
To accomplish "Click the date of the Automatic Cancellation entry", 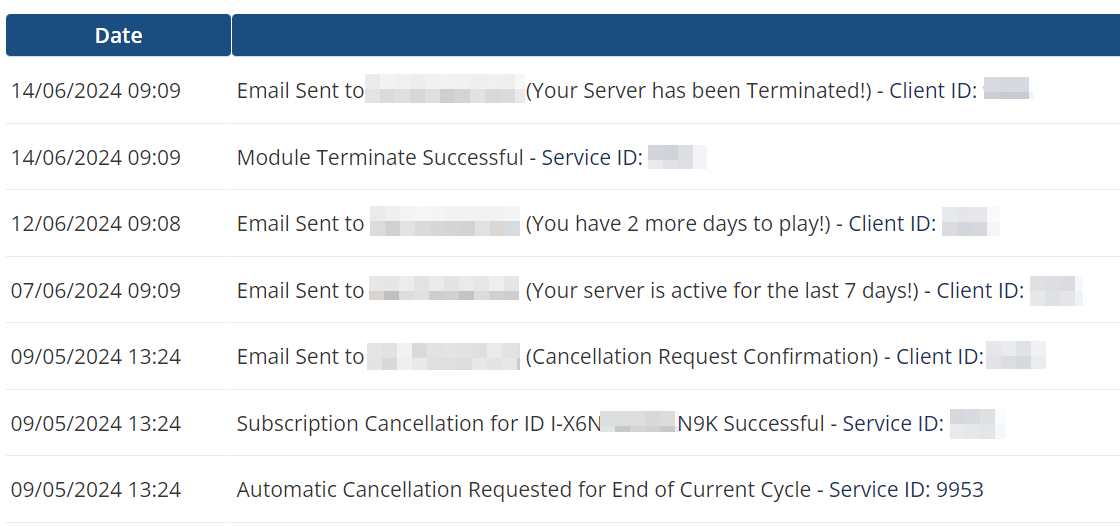I will [96, 490].
